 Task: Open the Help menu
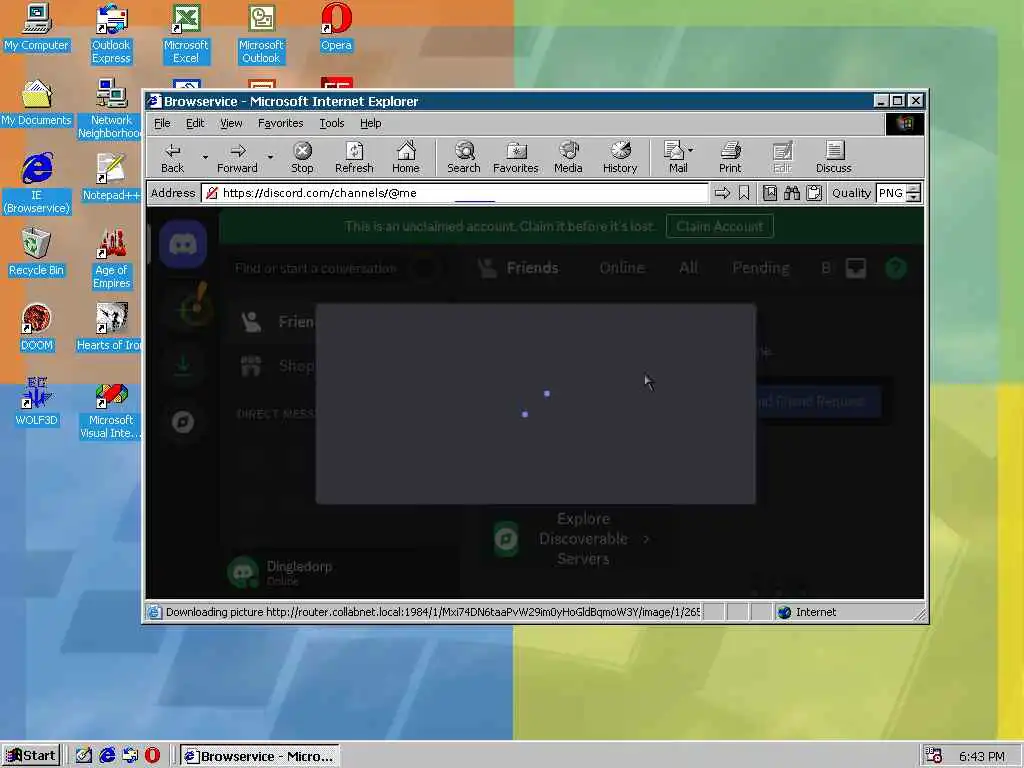point(370,123)
